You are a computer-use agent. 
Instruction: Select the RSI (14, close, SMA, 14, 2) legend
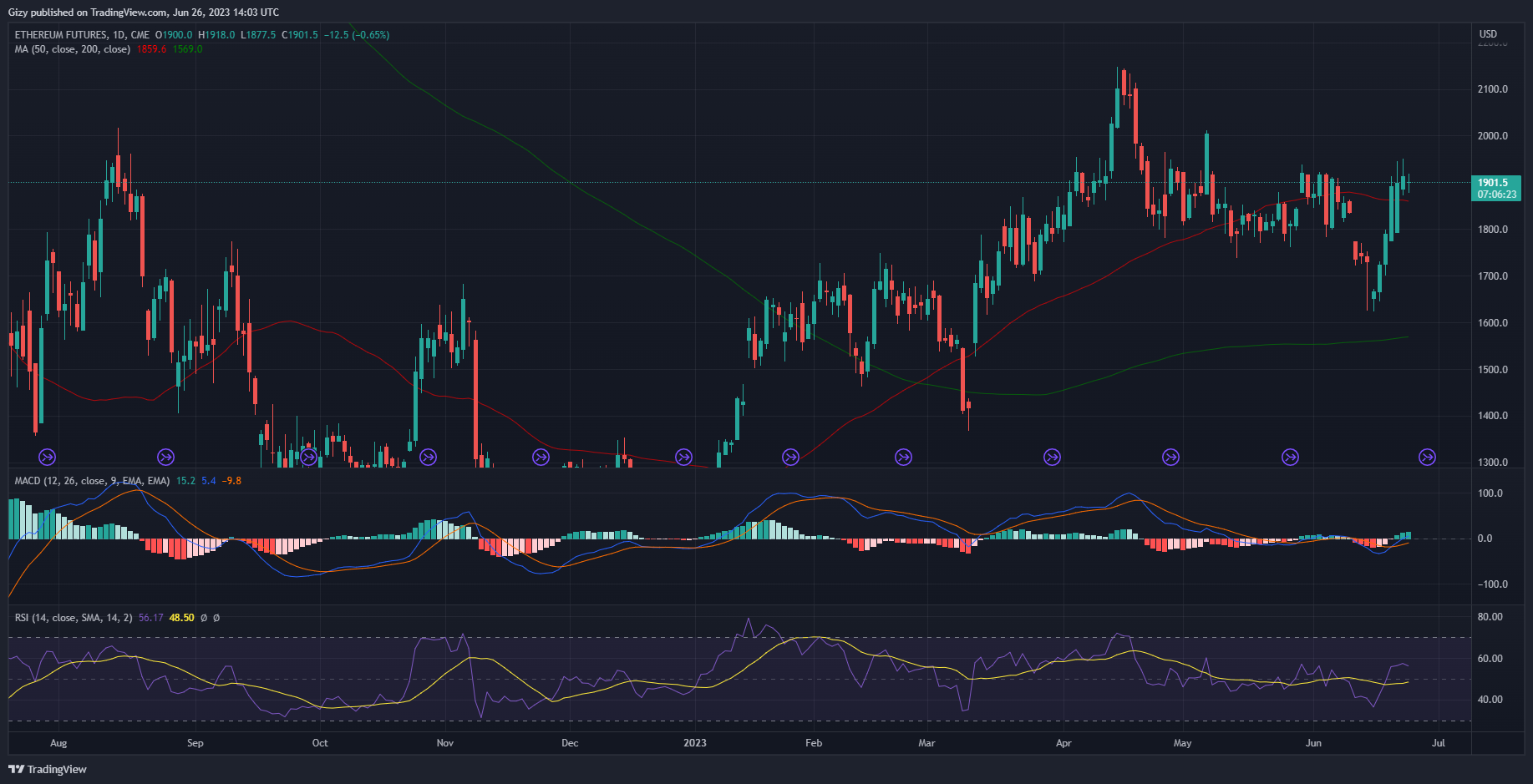coord(74,618)
